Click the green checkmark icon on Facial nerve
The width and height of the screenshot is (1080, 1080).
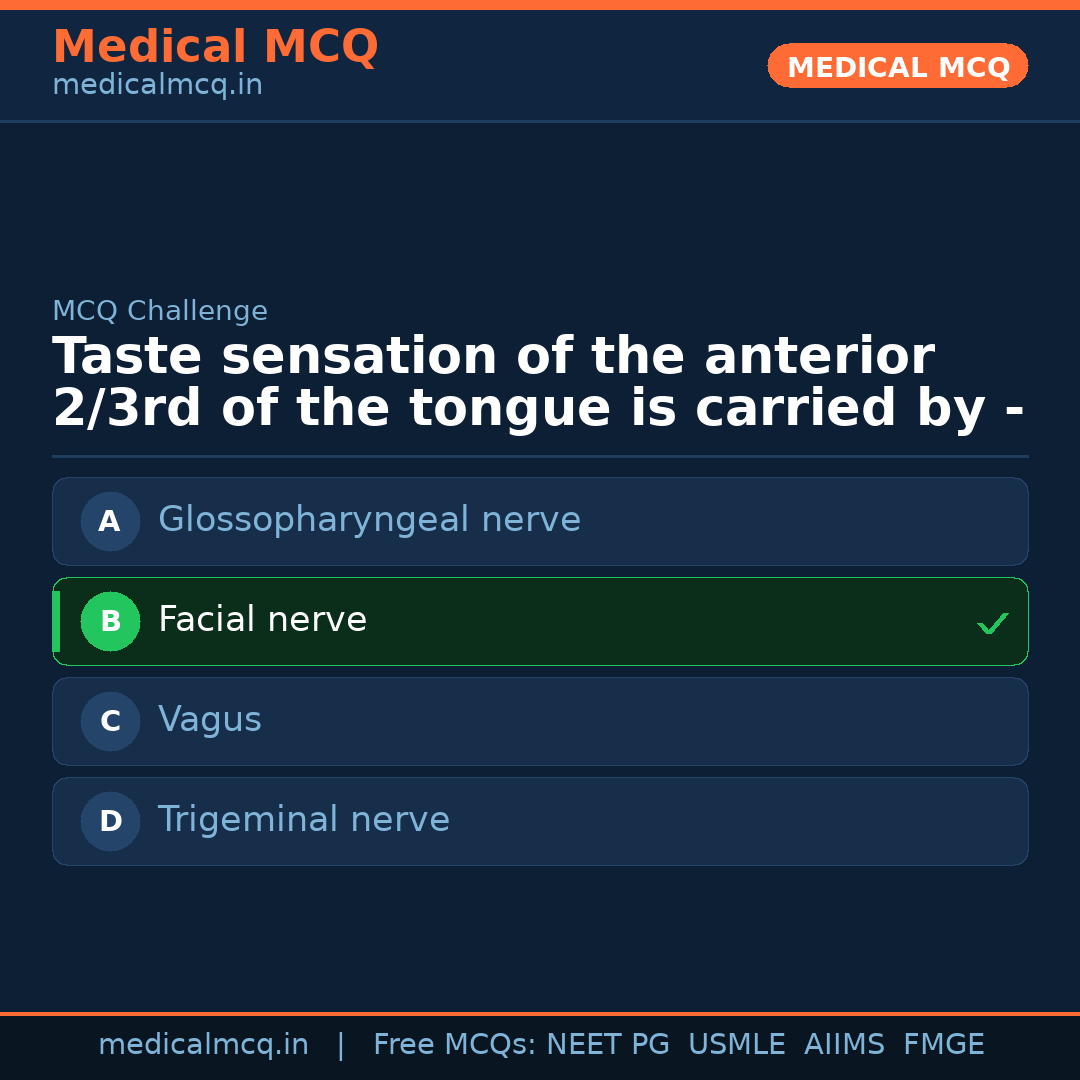(x=992, y=623)
